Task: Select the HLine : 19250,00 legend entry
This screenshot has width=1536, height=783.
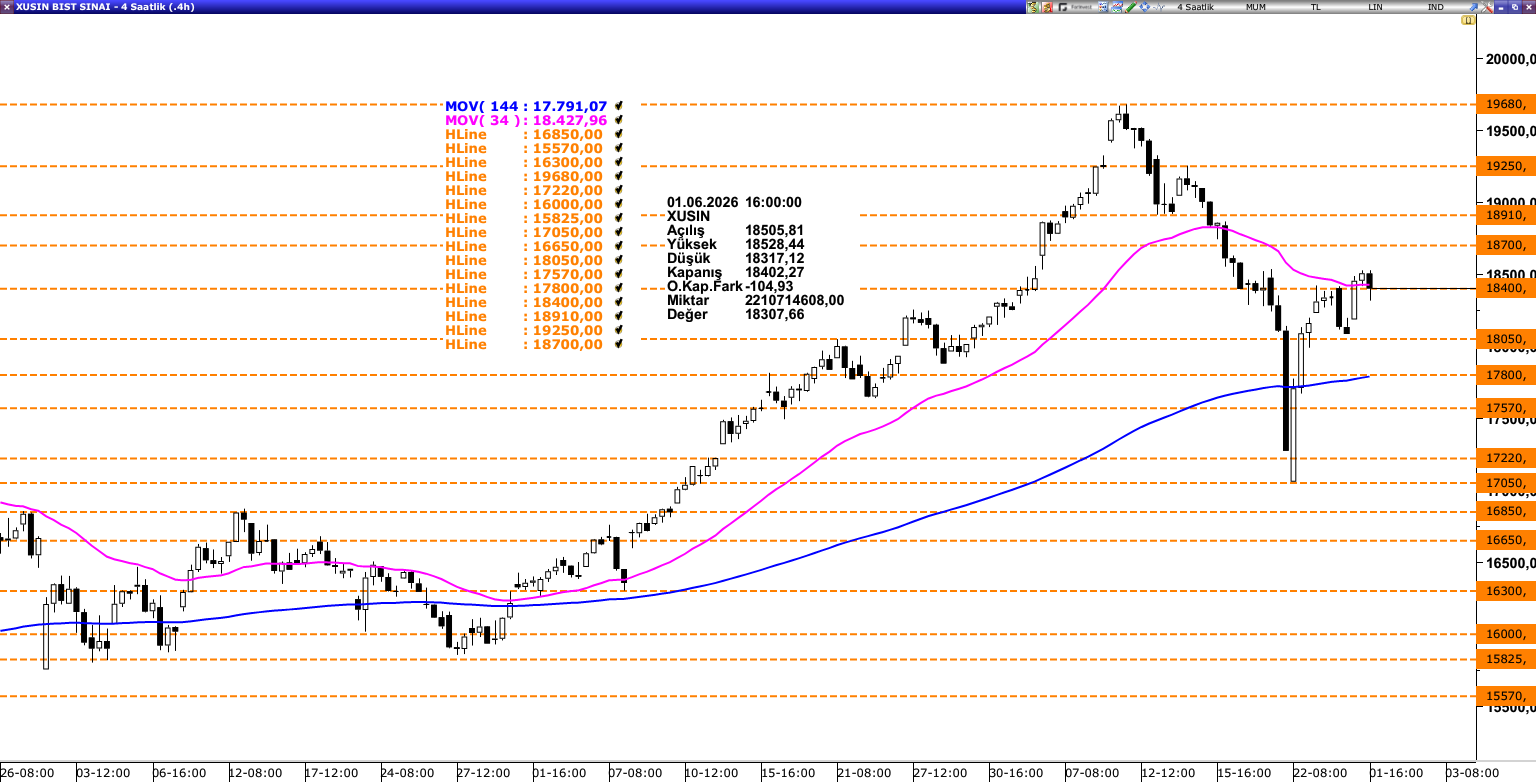Action: click(x=524, y=330)
